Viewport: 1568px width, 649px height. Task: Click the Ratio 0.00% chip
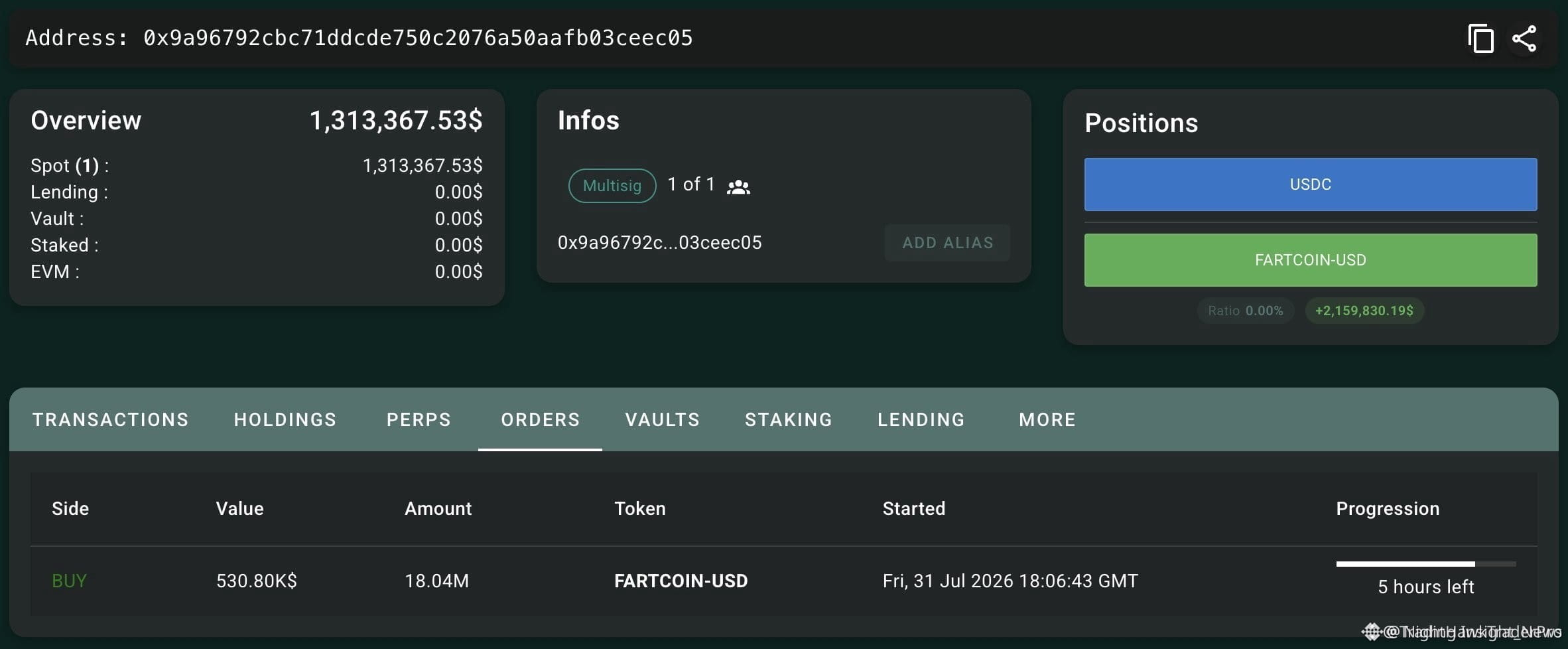pos(1246,311)
